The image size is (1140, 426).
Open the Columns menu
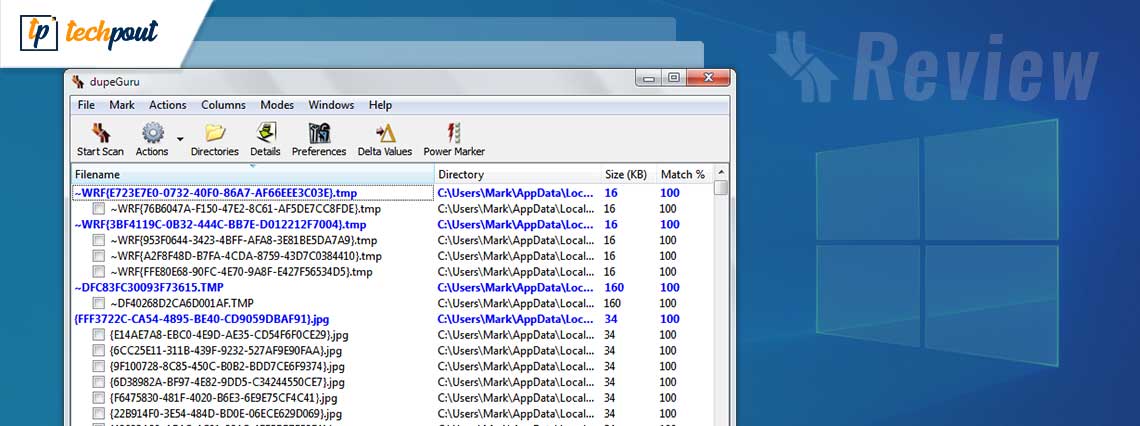tap(223, 105)
